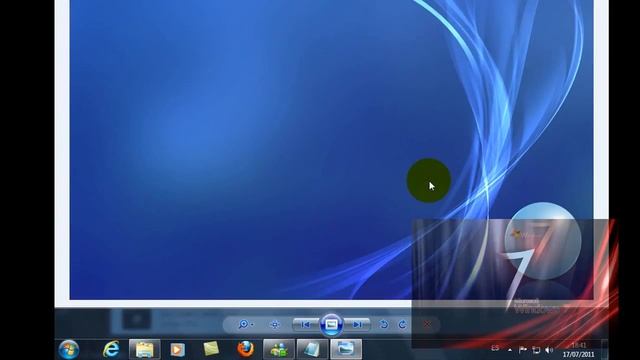Launch Mozilla Firefox from the taskbar
Viewport: 640px width, 360px height.
tap(245, 349)
